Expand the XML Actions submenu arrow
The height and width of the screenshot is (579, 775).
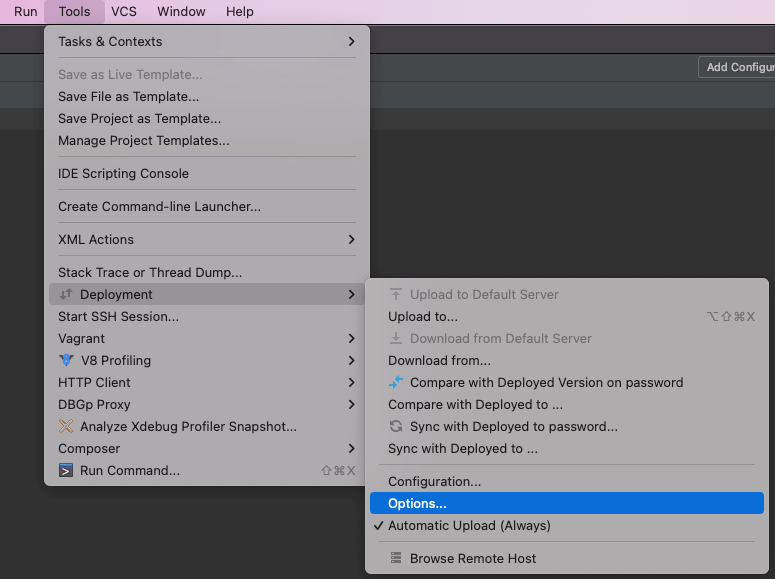coord(351,240)
